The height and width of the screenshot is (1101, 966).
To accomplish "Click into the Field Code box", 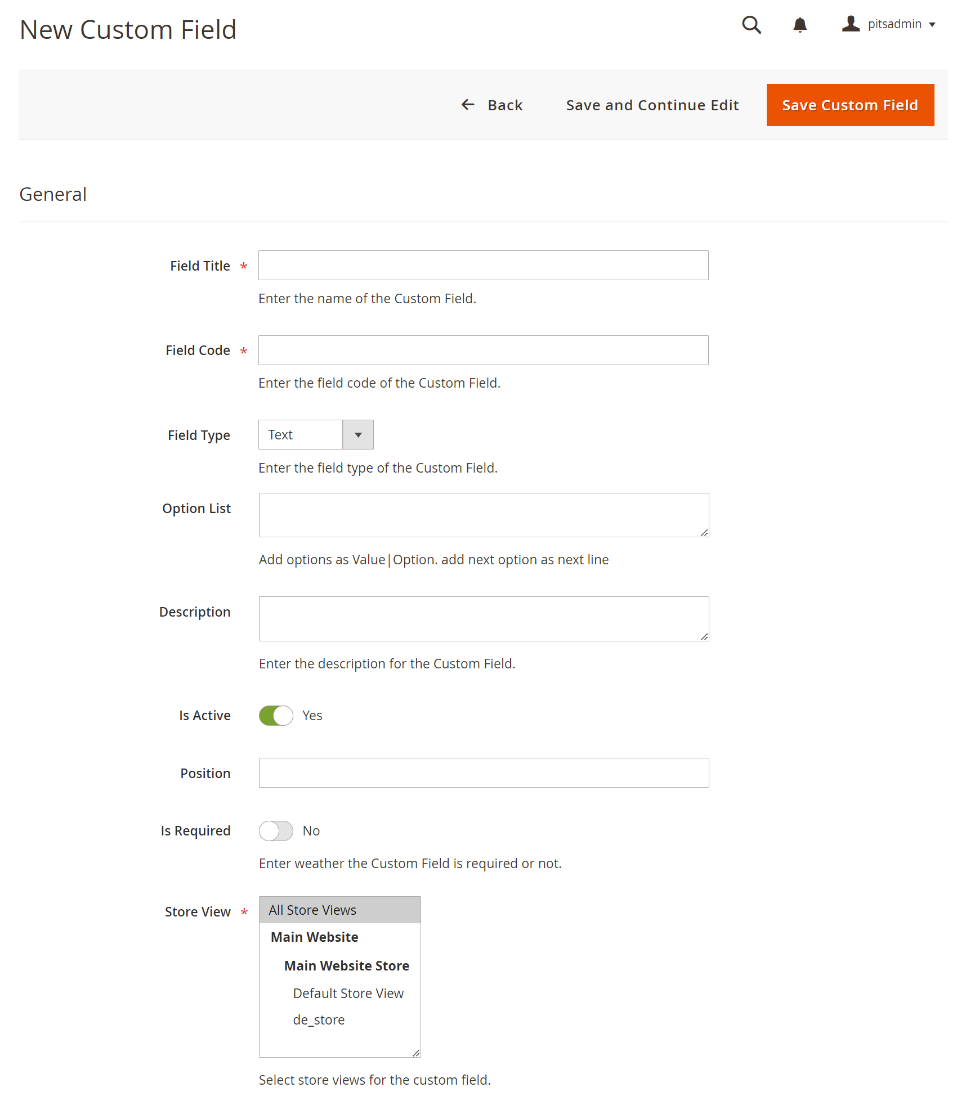I will (483, 350).
